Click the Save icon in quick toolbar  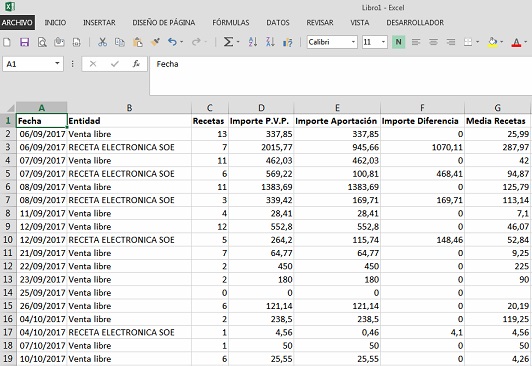(24, 42)
